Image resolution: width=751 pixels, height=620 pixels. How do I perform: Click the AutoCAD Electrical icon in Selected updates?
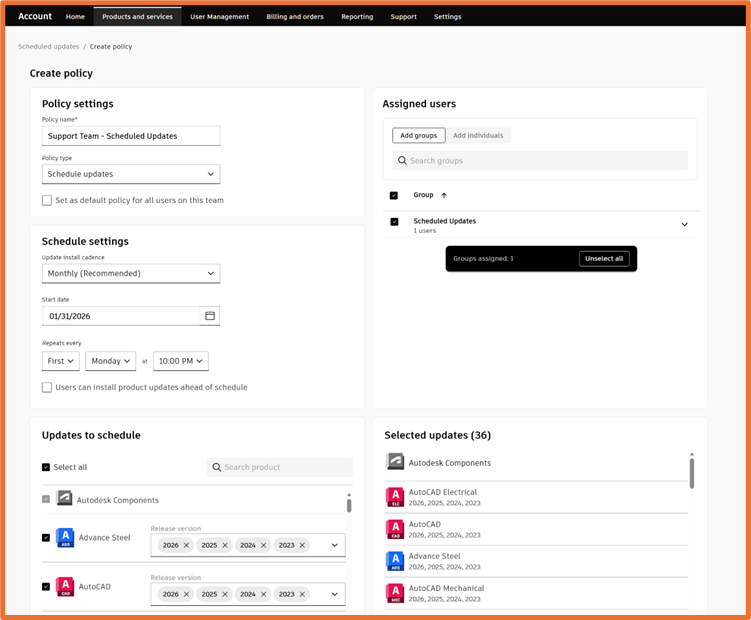pyautogui.click(x=395, y=497)
